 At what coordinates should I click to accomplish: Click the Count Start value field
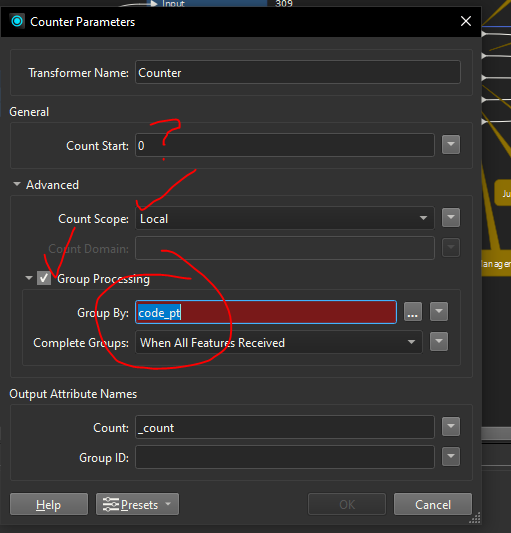pos(285,145)
